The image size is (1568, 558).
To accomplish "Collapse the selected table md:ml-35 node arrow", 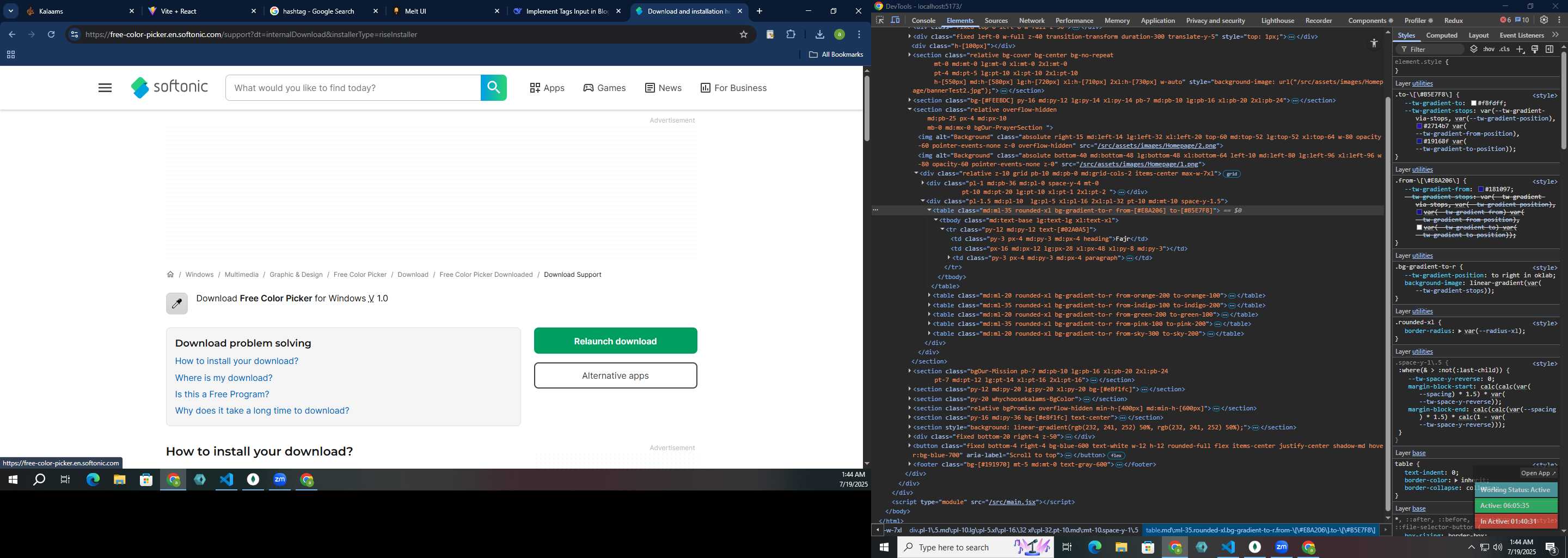I will coord(929,211).
